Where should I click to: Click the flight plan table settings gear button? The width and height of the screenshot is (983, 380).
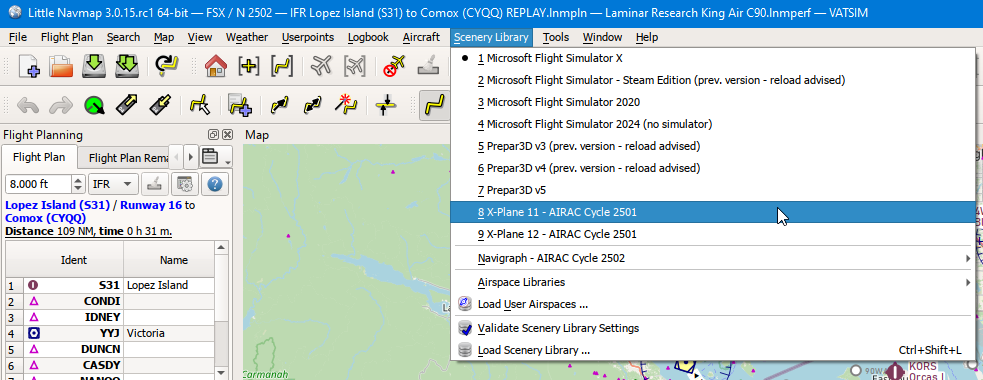click(184, 184)
